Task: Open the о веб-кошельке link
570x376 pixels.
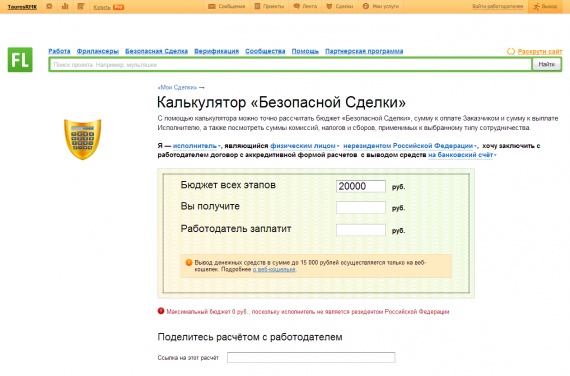Action: [274, 269]
